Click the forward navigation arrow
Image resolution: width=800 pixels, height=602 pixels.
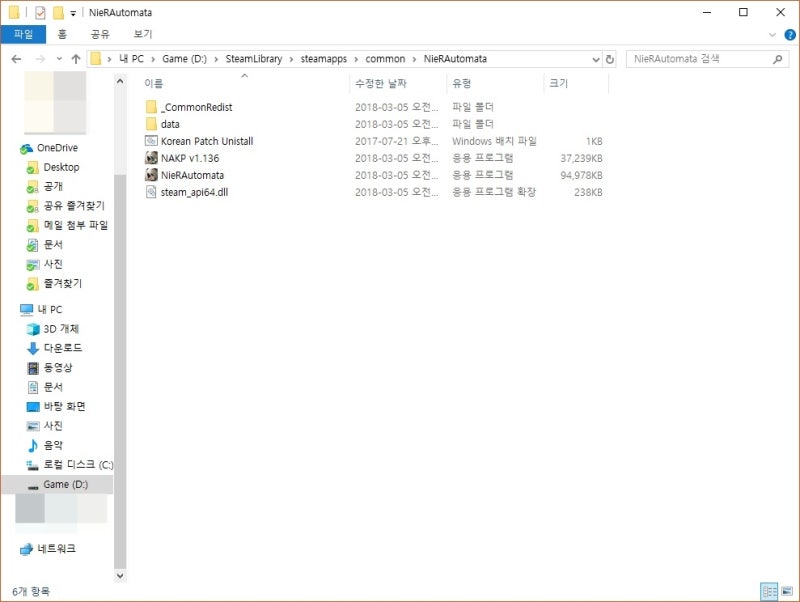click(x=40, y=59)
